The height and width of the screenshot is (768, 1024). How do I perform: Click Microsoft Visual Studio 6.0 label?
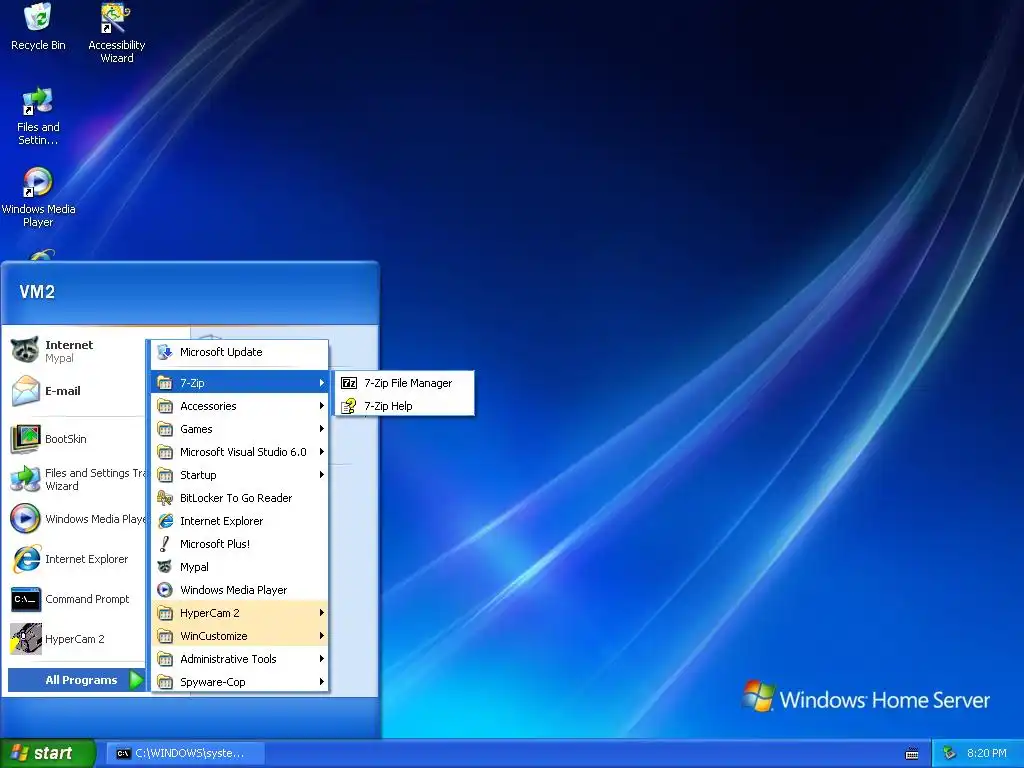pyautogui.click(x=243, y=452)
